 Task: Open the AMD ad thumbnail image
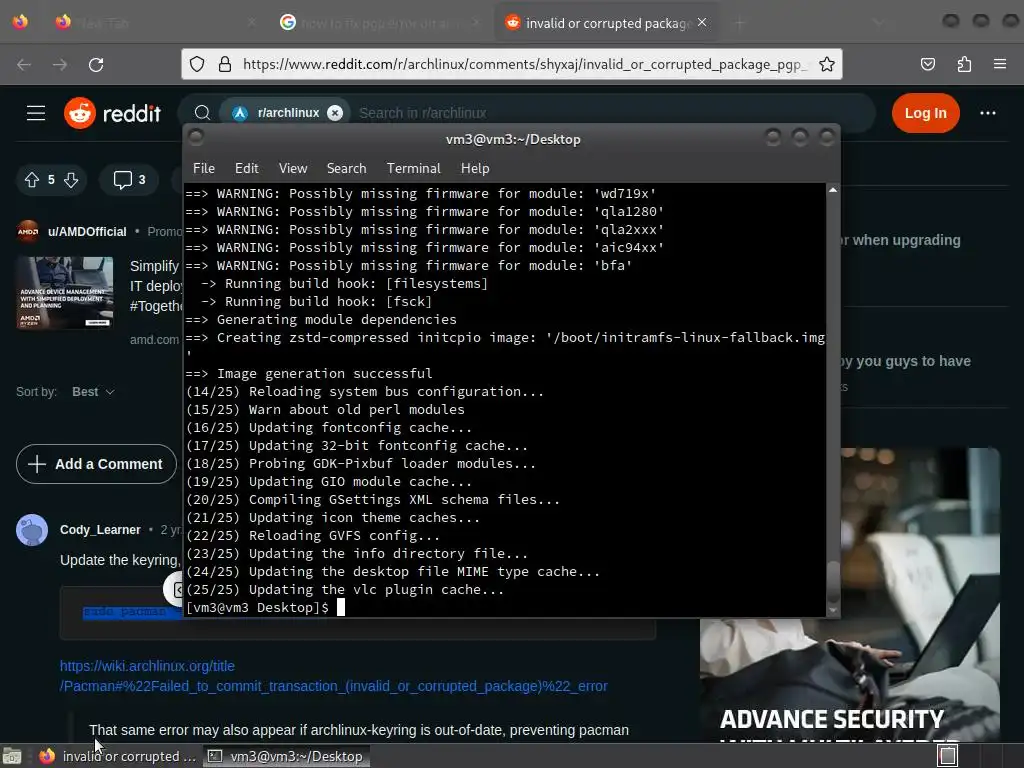click(65, 293)
